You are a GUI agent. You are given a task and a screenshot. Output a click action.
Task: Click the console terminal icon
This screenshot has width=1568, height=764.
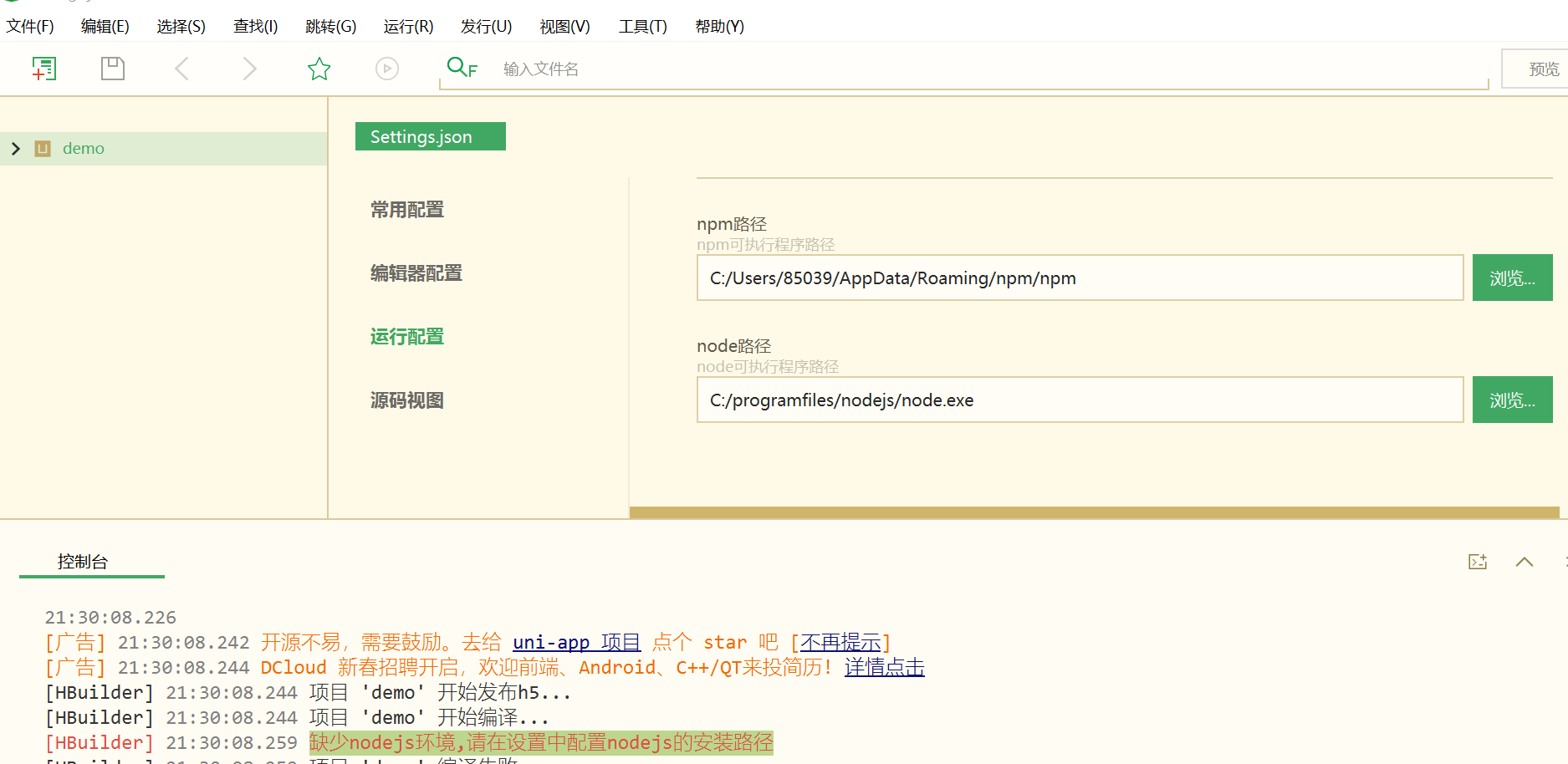tap(1478, 562)
